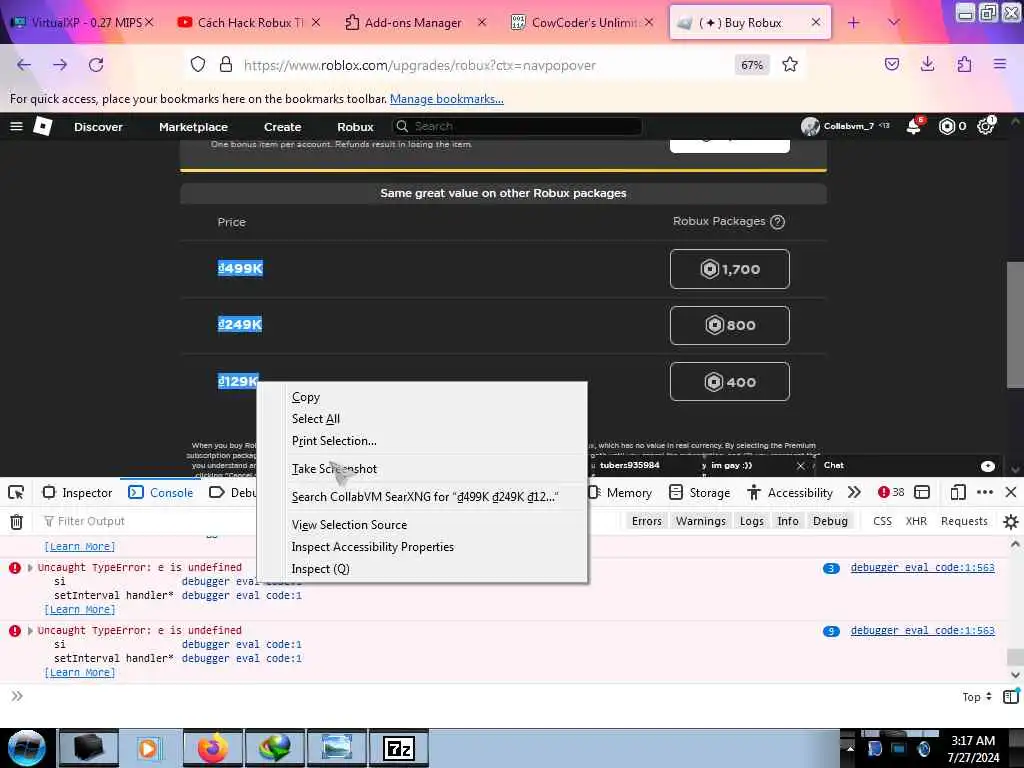The image size is (1024, 768).
Task: Click the Robux Packages help question icon
Action: [x=777, y=222]
